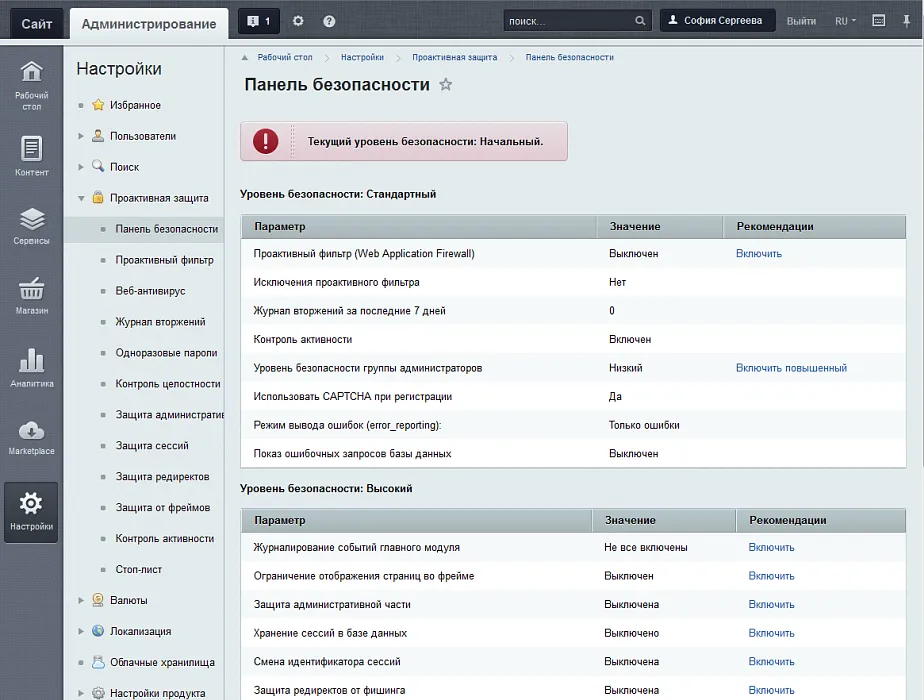The height and width of the screenshot is (700, 924).
Task: Select Веб-антивирус in the settings menu
Action: [x=150, y=291]
